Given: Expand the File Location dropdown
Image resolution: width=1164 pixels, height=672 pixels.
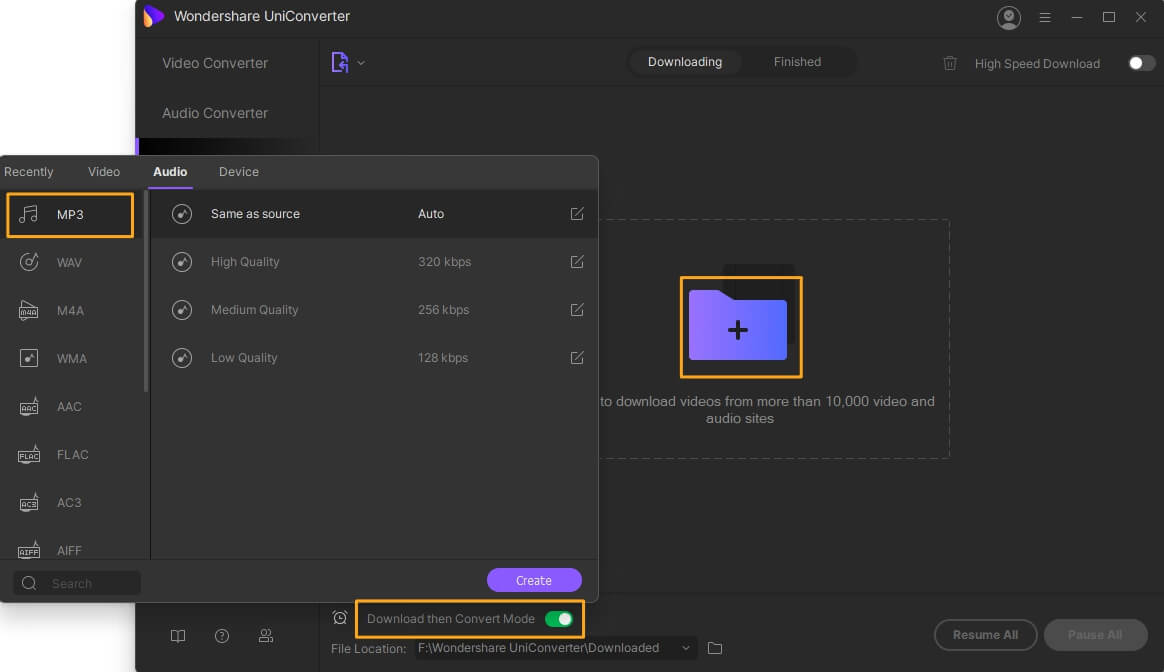Looking at the screenshot, I should [x=685, y=648].
